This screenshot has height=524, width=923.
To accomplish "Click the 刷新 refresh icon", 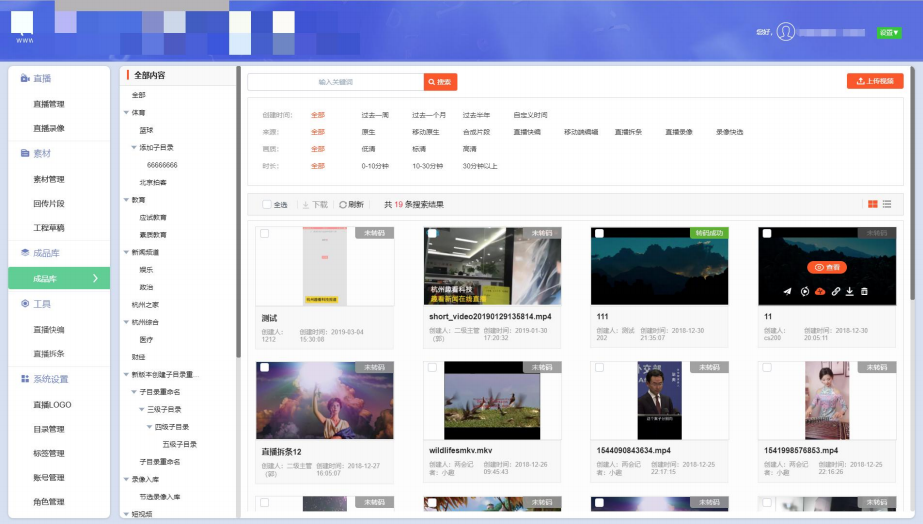I will click(343, 205).
